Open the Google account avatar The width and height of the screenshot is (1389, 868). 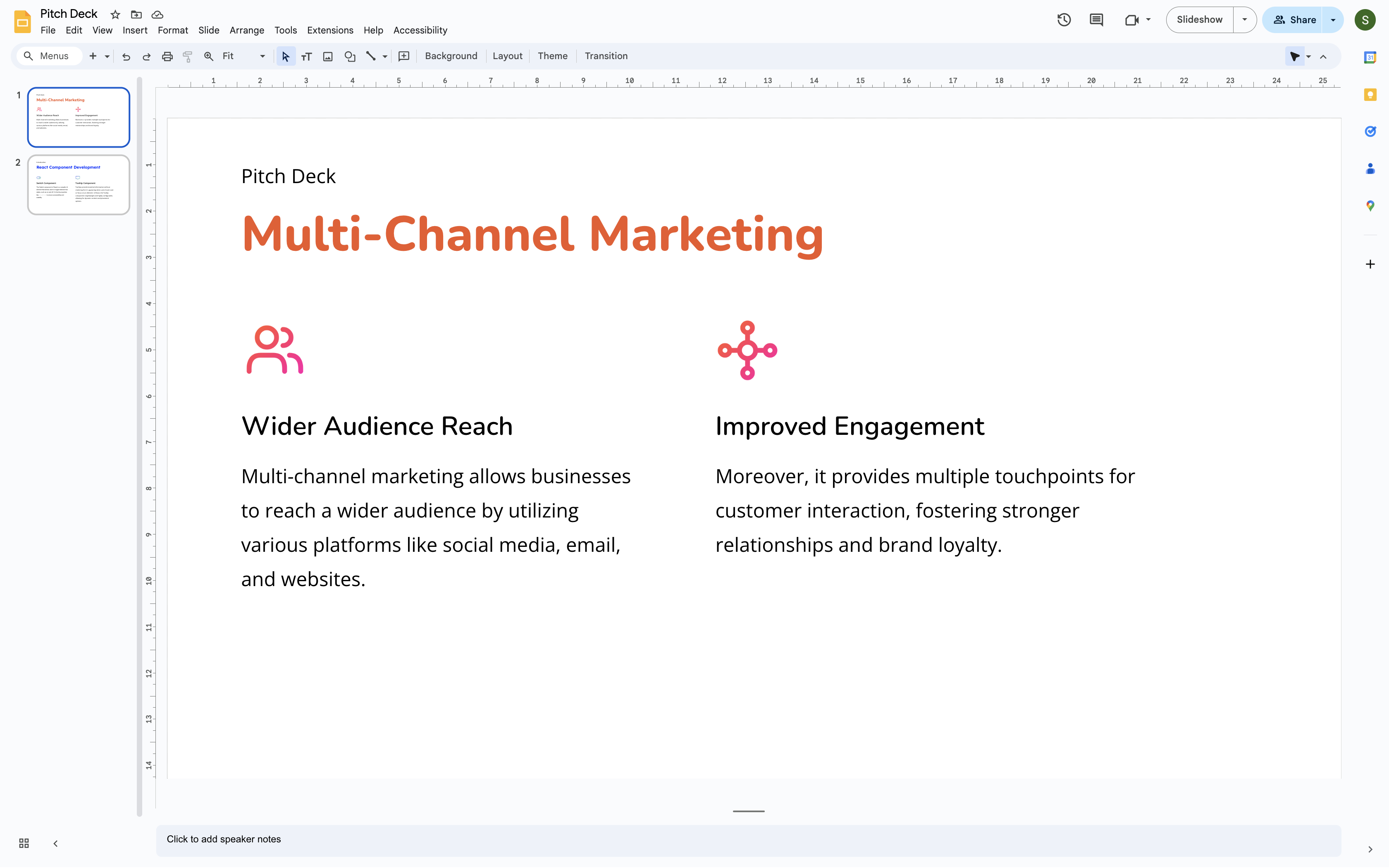point(1365,19)
